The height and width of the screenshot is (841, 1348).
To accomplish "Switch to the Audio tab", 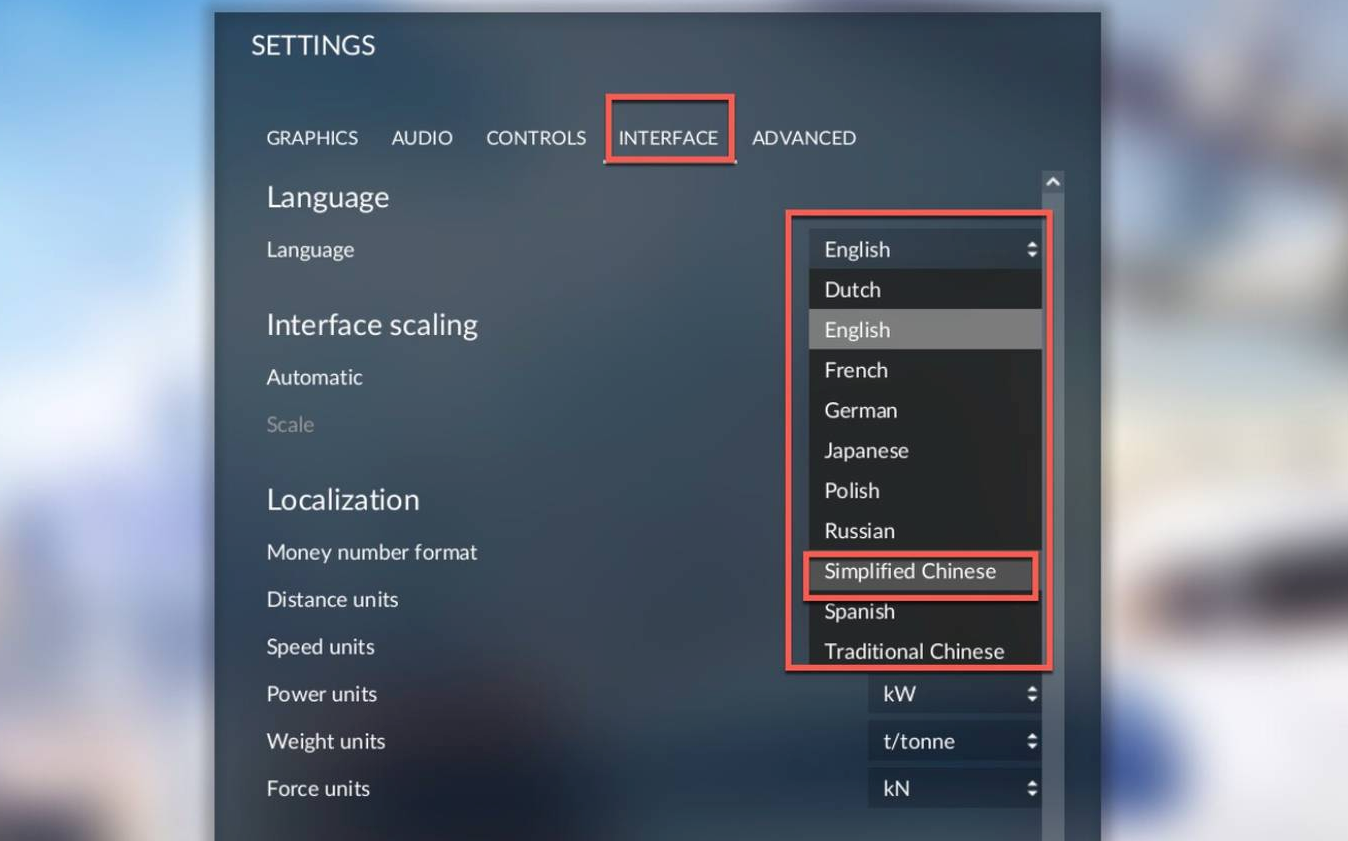I will tap(422, 138).
